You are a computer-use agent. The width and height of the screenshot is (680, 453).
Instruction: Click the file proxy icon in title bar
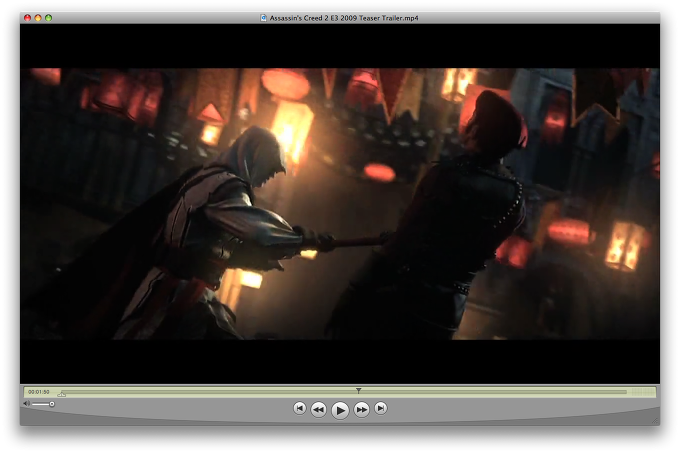(x=263, y=18)
